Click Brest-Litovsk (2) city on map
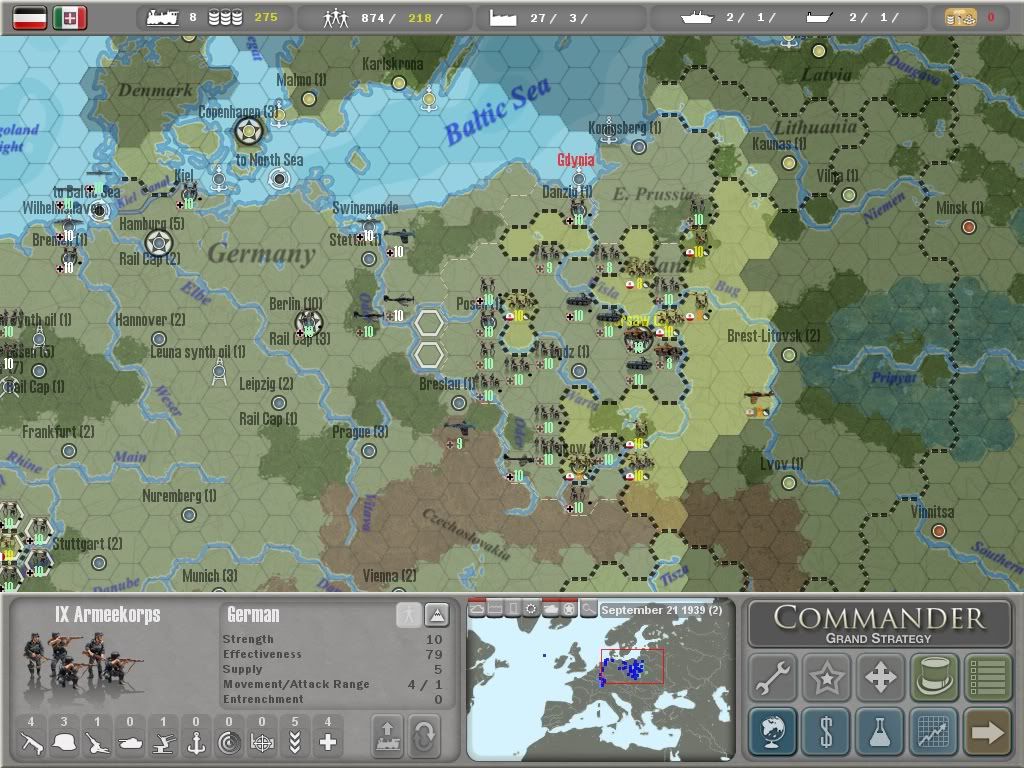1024x768 pixels. pyautogui.click(x=788, y=355)
